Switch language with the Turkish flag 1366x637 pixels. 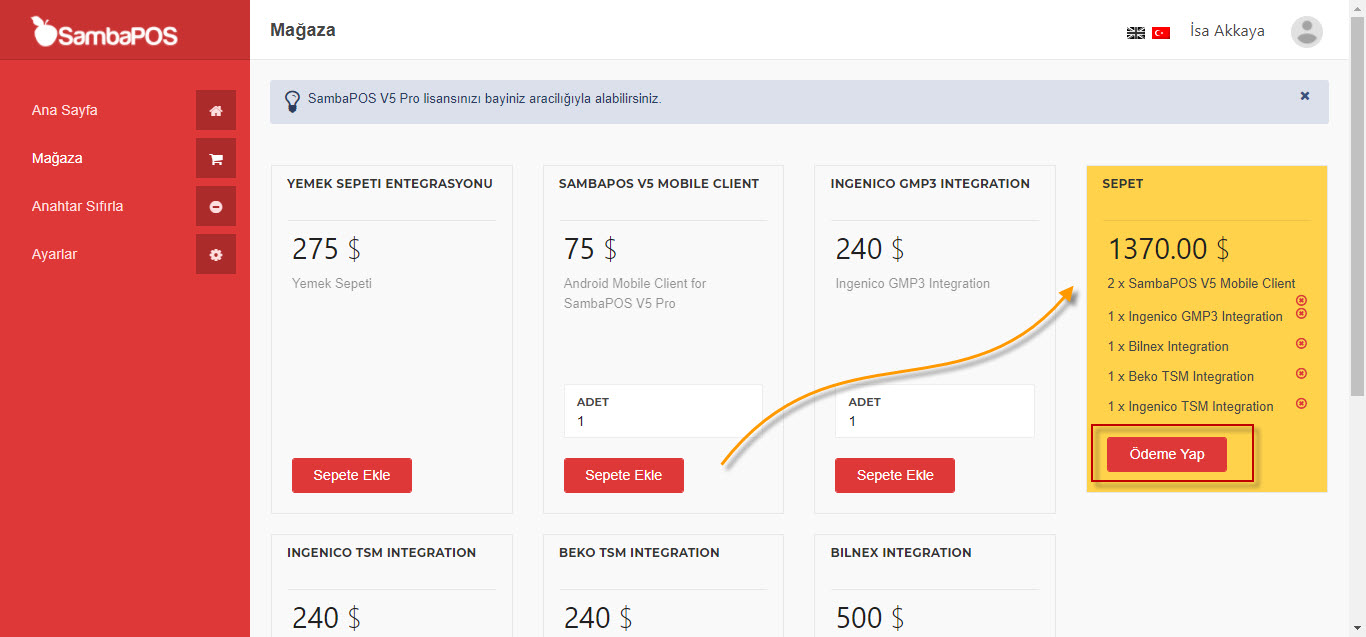pos(1161,32)
